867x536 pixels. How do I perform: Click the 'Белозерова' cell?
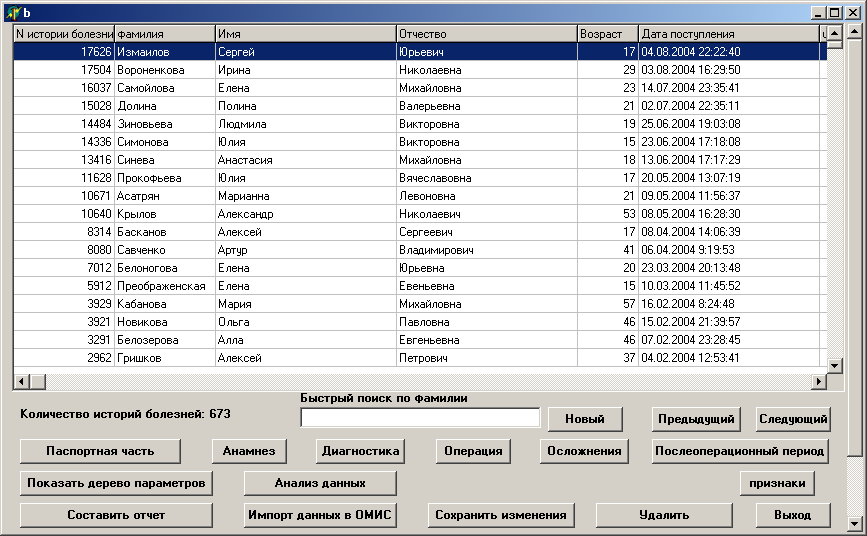click(165, 340)
